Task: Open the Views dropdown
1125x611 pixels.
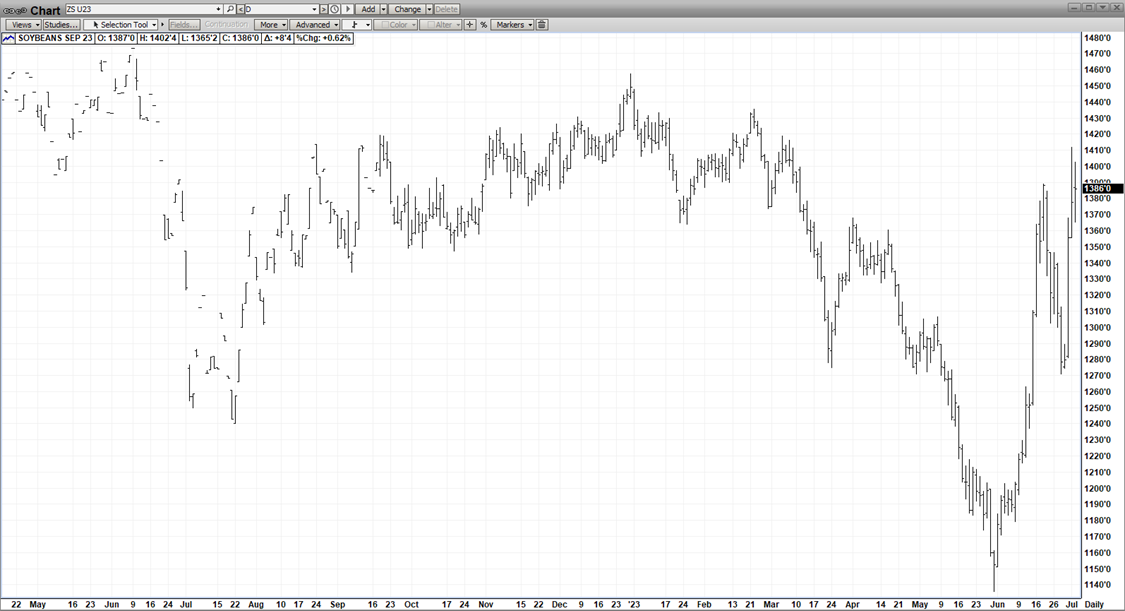Action: pos(24,24)
